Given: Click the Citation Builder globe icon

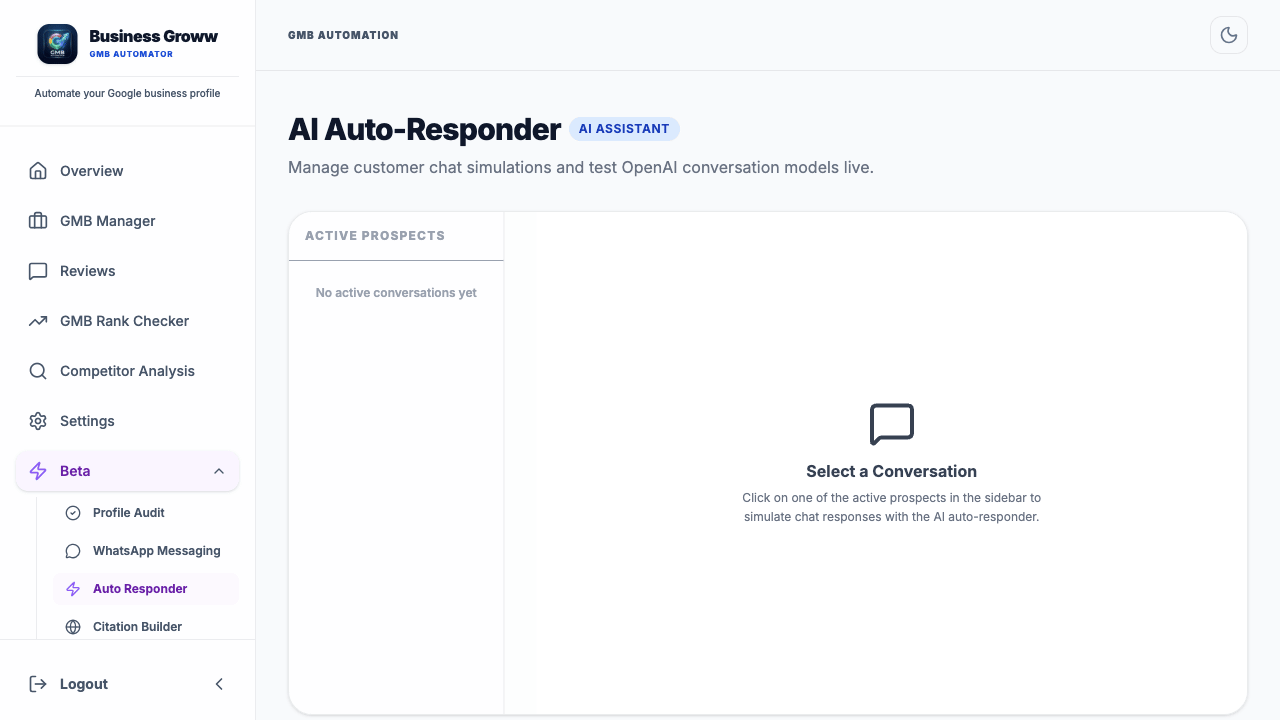Looking at the screenshot, I should pos(73,627).
